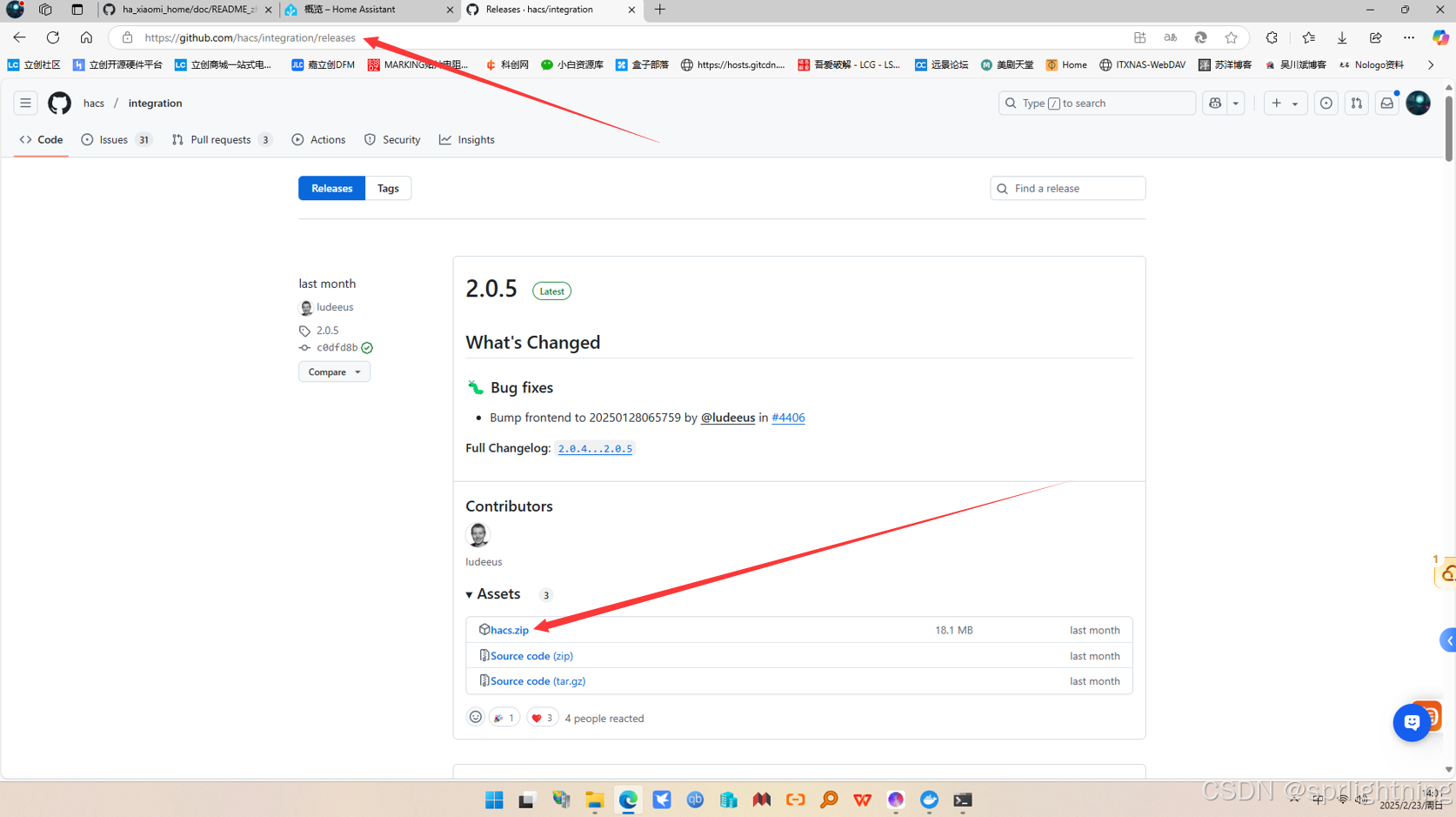Open a new browser tab
The width and height of the screenshot is (1456, 817).
(x=660, y=10)
